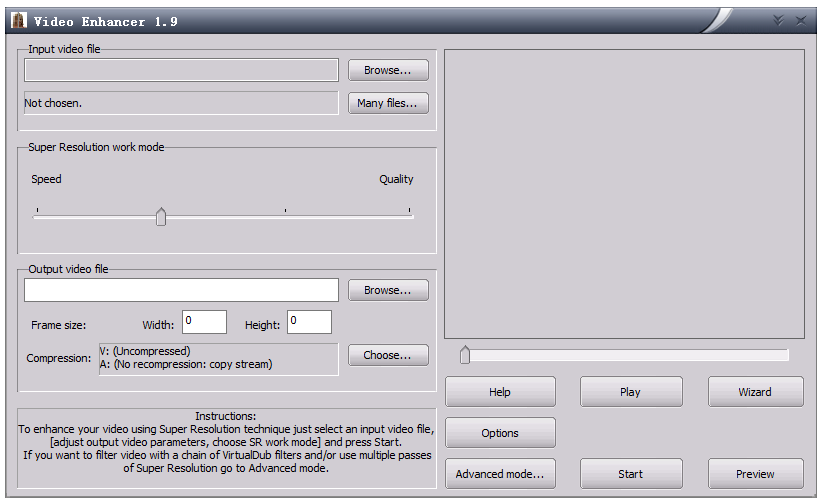Click the Quality end tick of work mode slider
Screen dimensions: 824x504
(x=409, y=210)
